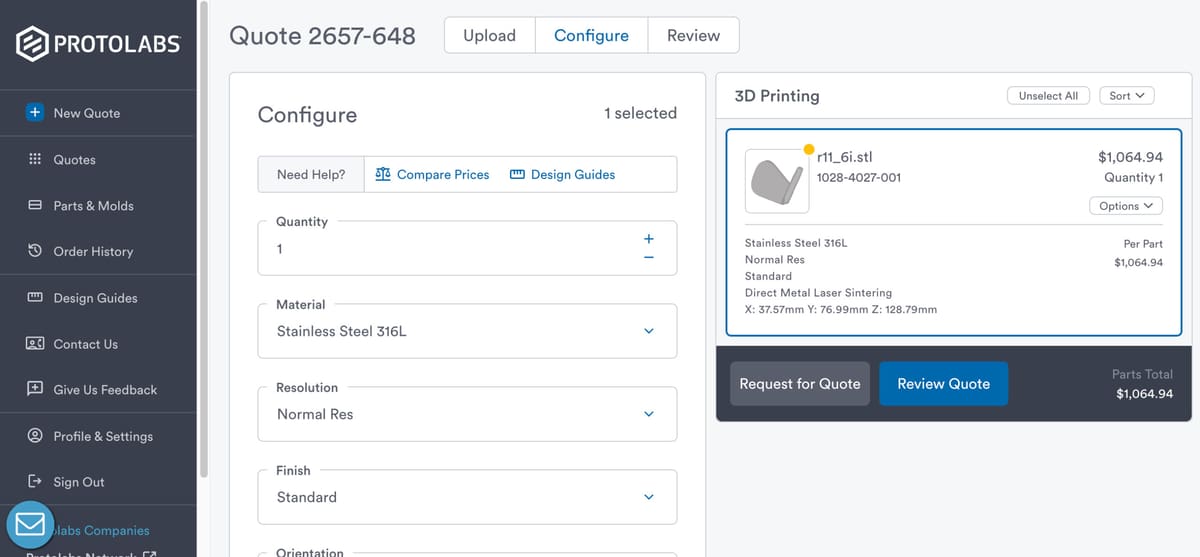Open Design Guides from sidebar
The height and width of the screenshot is (557, 1200).
[x=95, y=297]
